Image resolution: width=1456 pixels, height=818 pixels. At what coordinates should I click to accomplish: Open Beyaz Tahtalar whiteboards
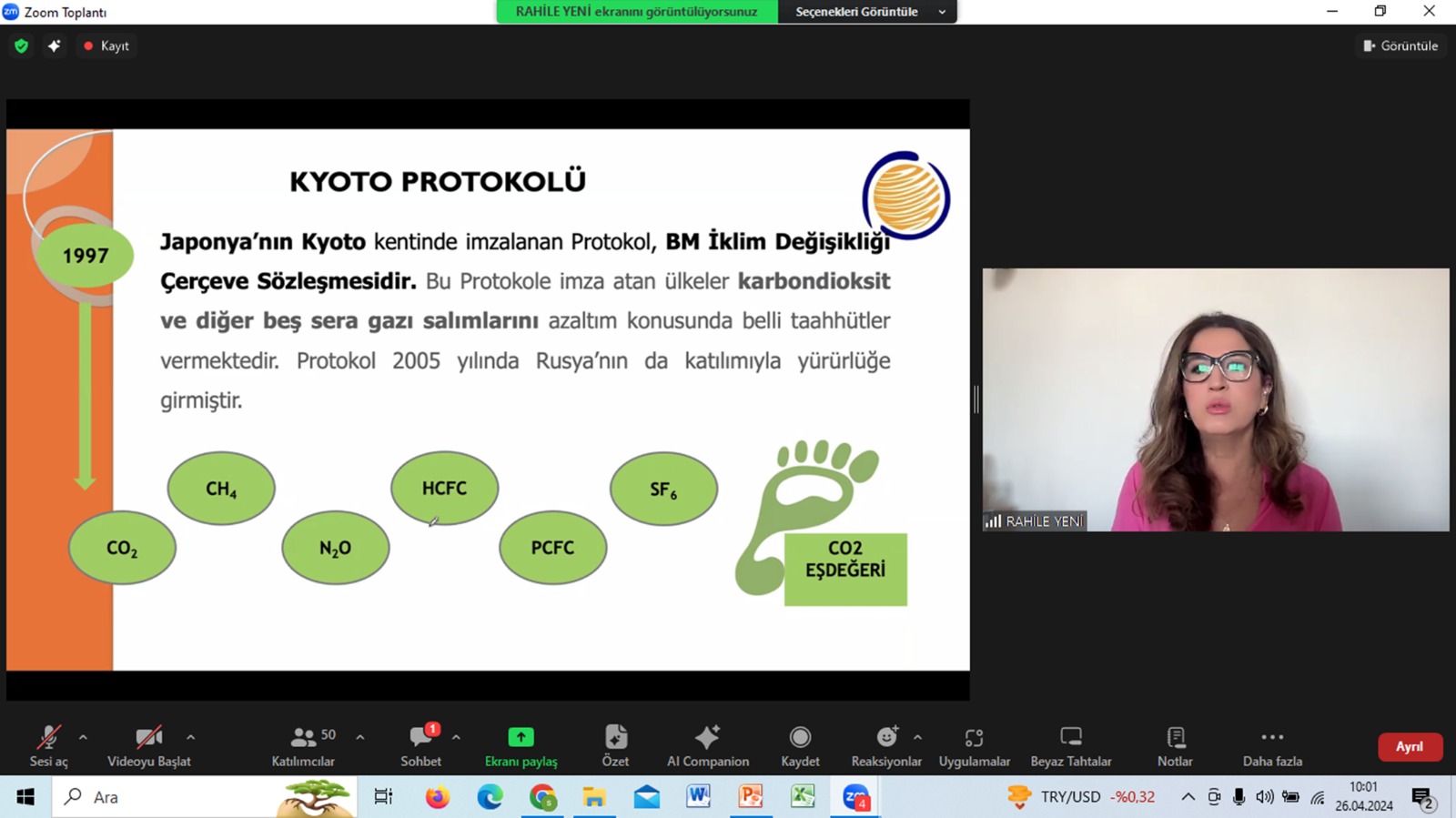click(x=1070, y=745)
